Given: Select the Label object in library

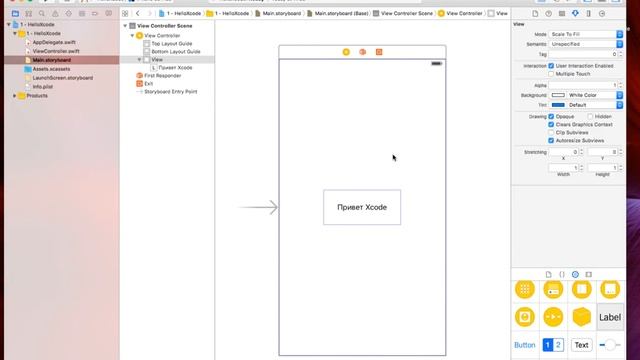Looking at the screenshot, I should [x=610, y=317].
